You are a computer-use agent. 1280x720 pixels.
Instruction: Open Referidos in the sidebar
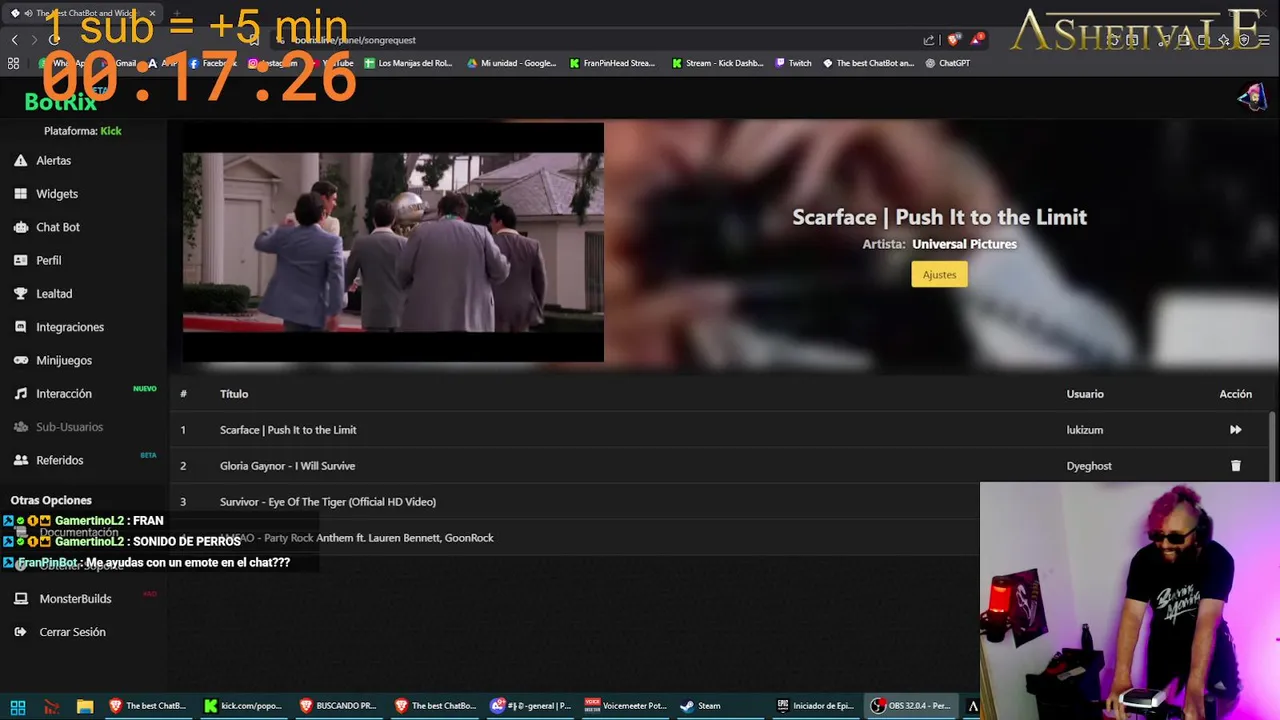[x=59, y=460]
